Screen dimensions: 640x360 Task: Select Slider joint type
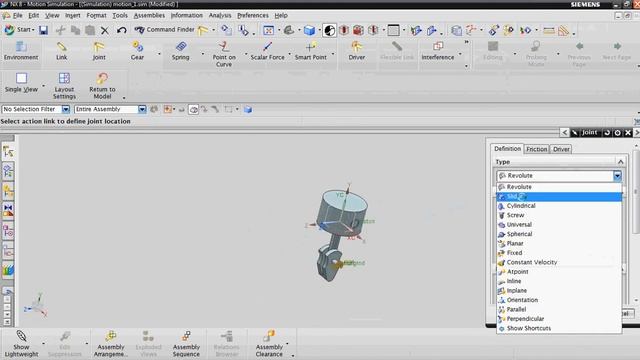[x=559, y=197]
